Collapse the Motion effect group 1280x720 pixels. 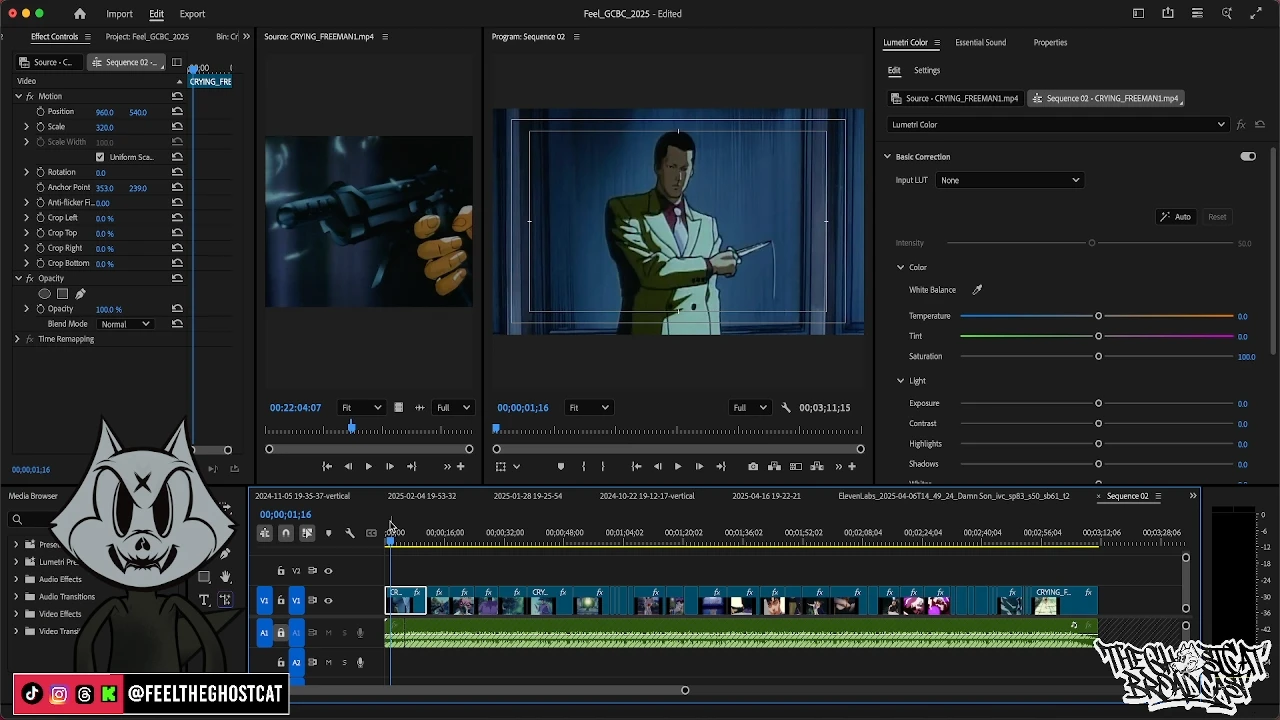coord(18,96)
